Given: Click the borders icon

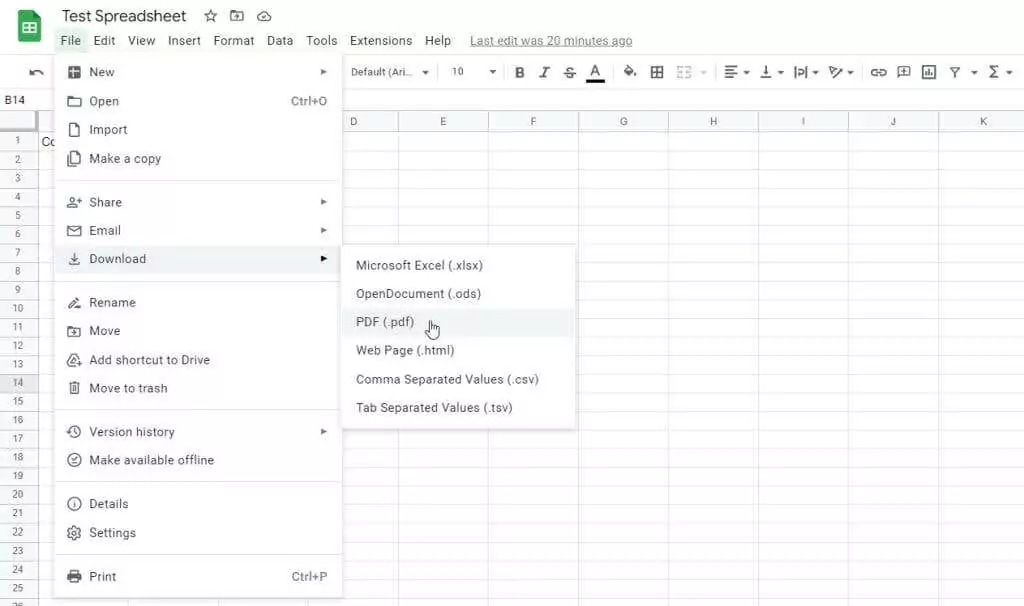Looking at the screenshot, I should tap(657, 72).
